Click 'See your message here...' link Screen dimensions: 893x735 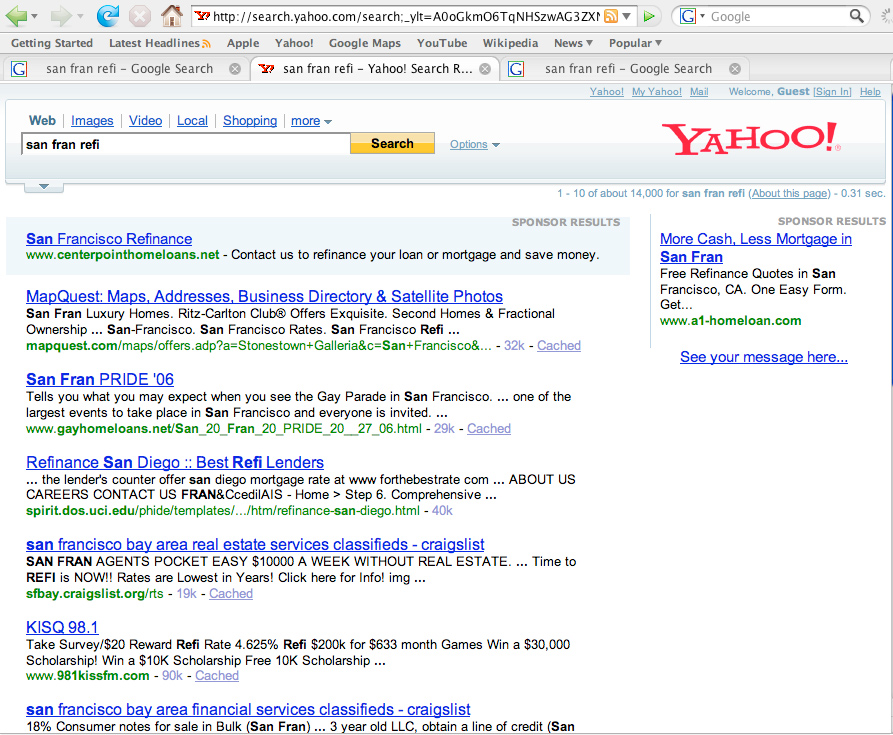coord(764,357)
